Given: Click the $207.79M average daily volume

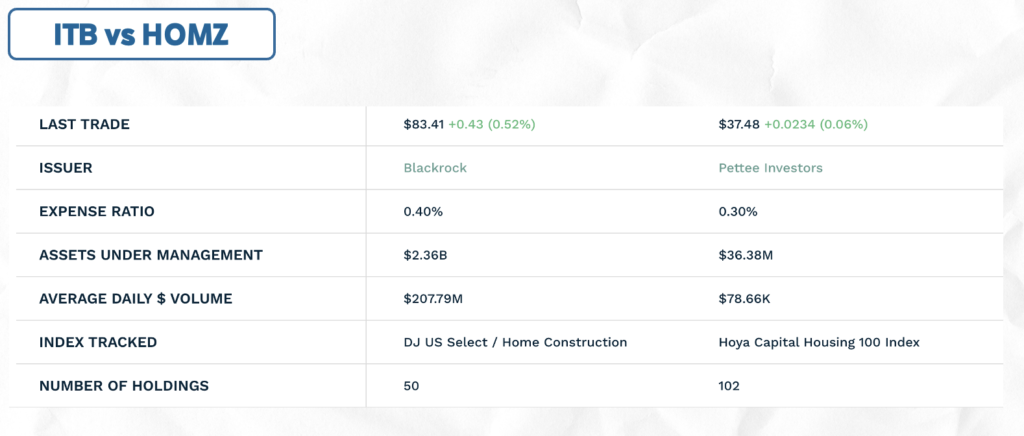Looking at the screenshot, I should pos(433,299).
